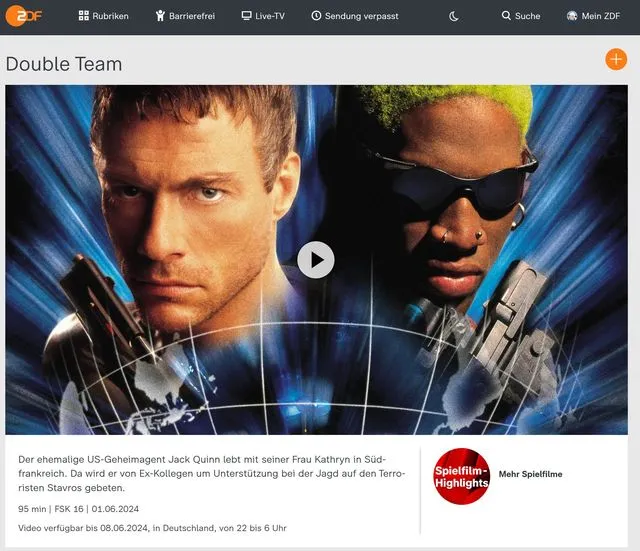Expand the Rubriken menu label
Image resolution: width=640 pixels, height=551 pixels.
click(110, 16)
